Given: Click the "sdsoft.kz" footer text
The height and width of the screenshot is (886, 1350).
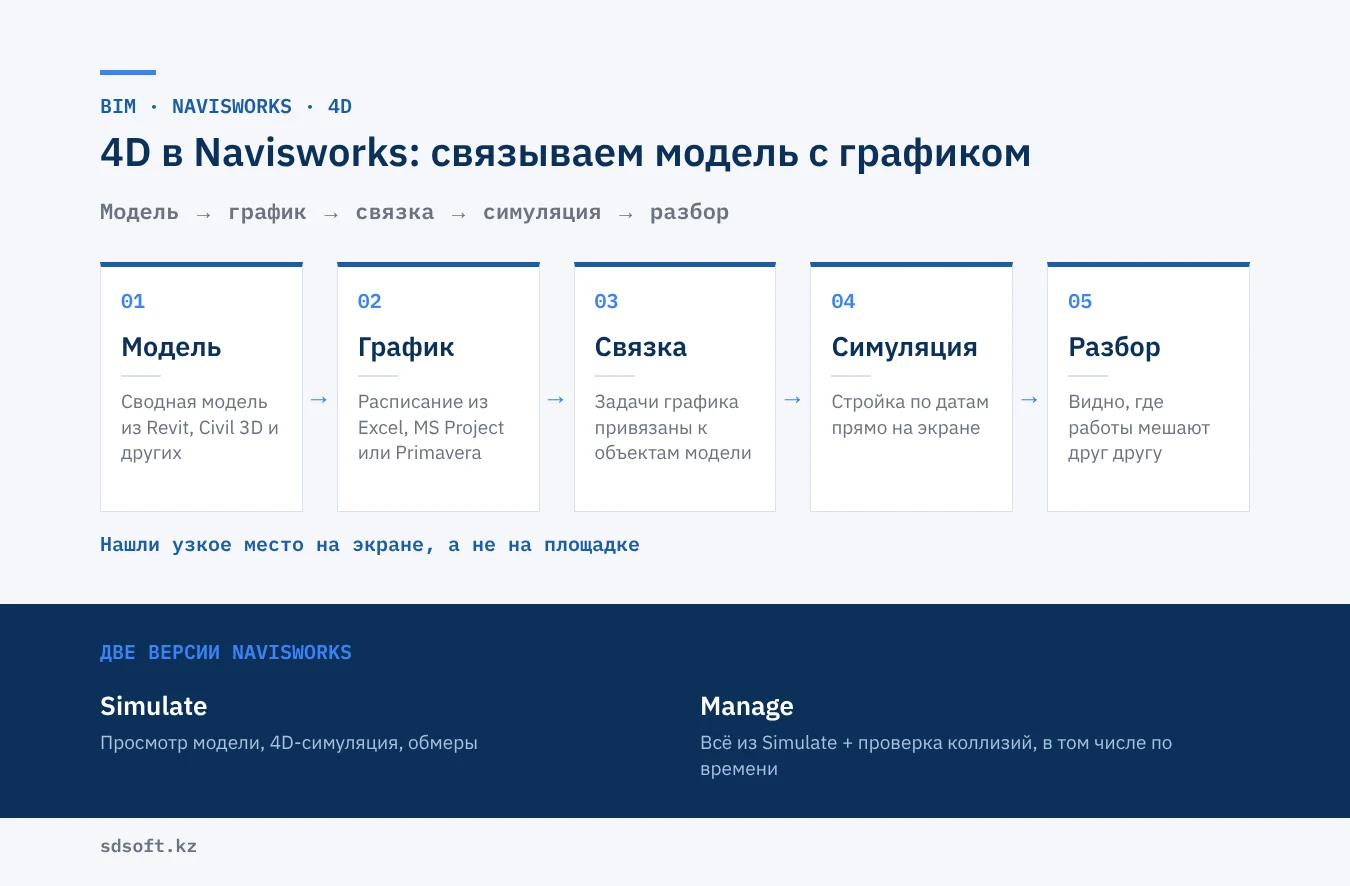Looking at the screenshot, I should [149, 846].
